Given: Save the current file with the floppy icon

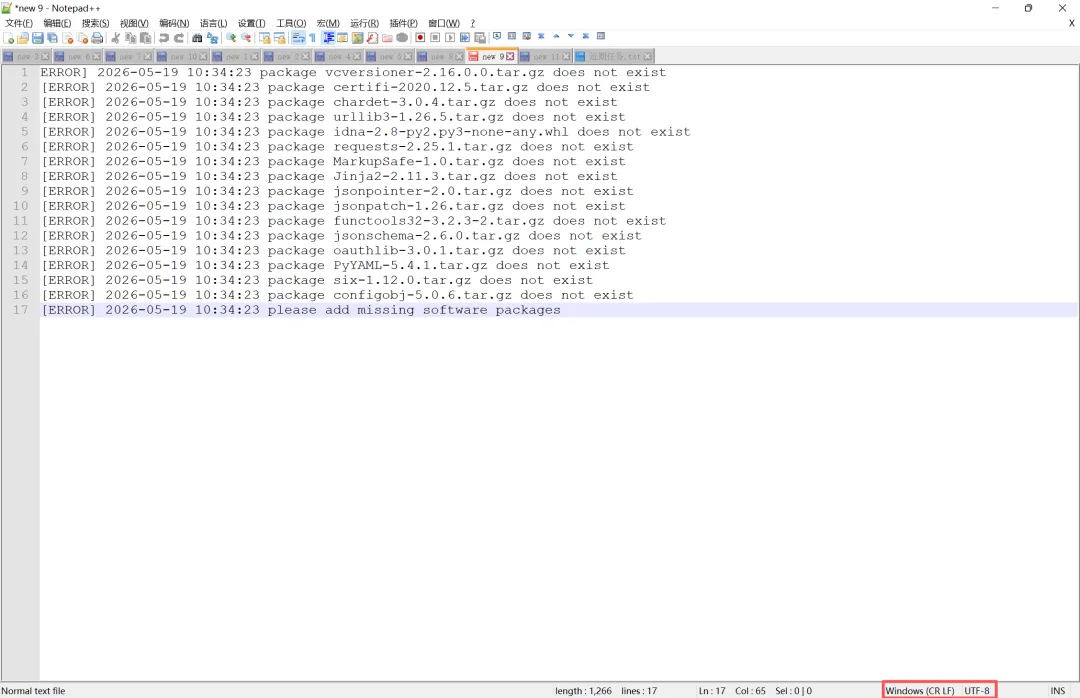Looking at the screenshot, I should (38, 38).
